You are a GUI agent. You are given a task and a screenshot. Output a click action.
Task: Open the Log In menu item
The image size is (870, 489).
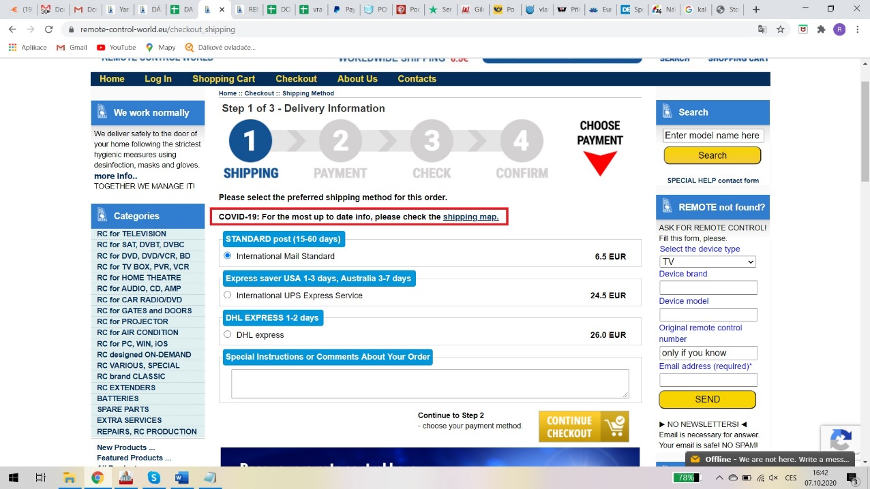[x=158, y=79]
